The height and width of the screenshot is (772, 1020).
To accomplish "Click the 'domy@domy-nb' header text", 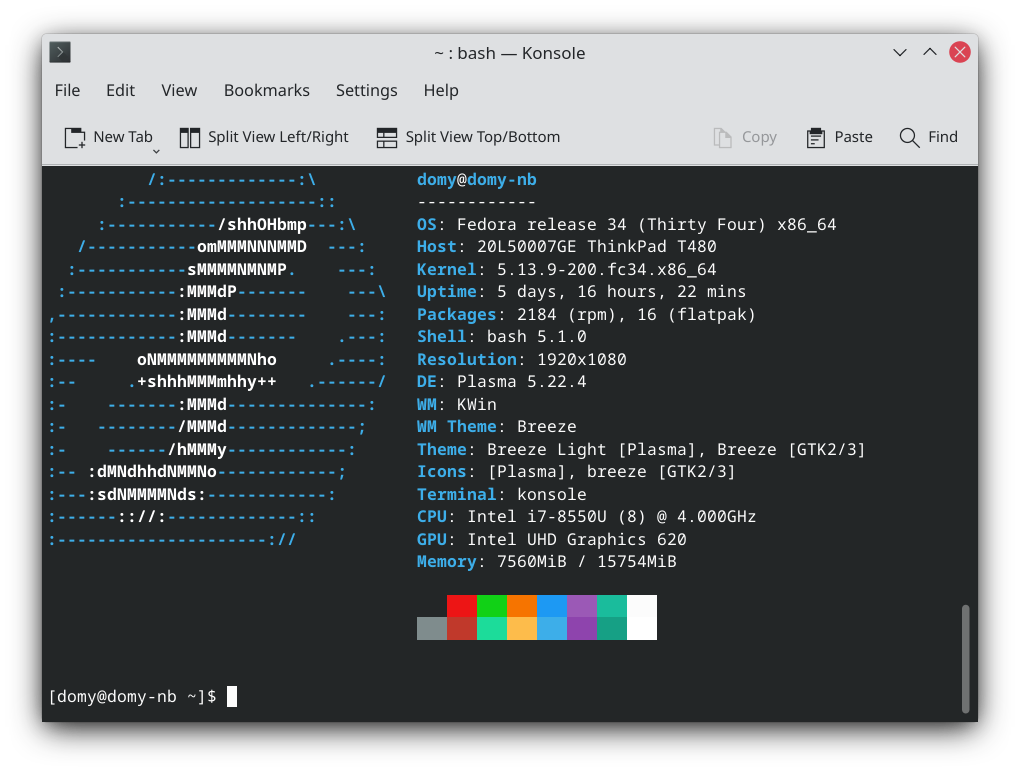I will point(477,180).
